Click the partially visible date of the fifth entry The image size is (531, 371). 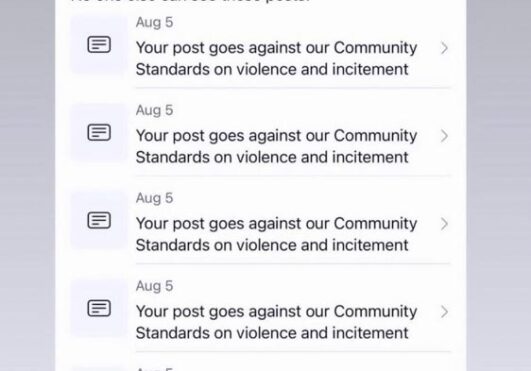pos(154,369)
